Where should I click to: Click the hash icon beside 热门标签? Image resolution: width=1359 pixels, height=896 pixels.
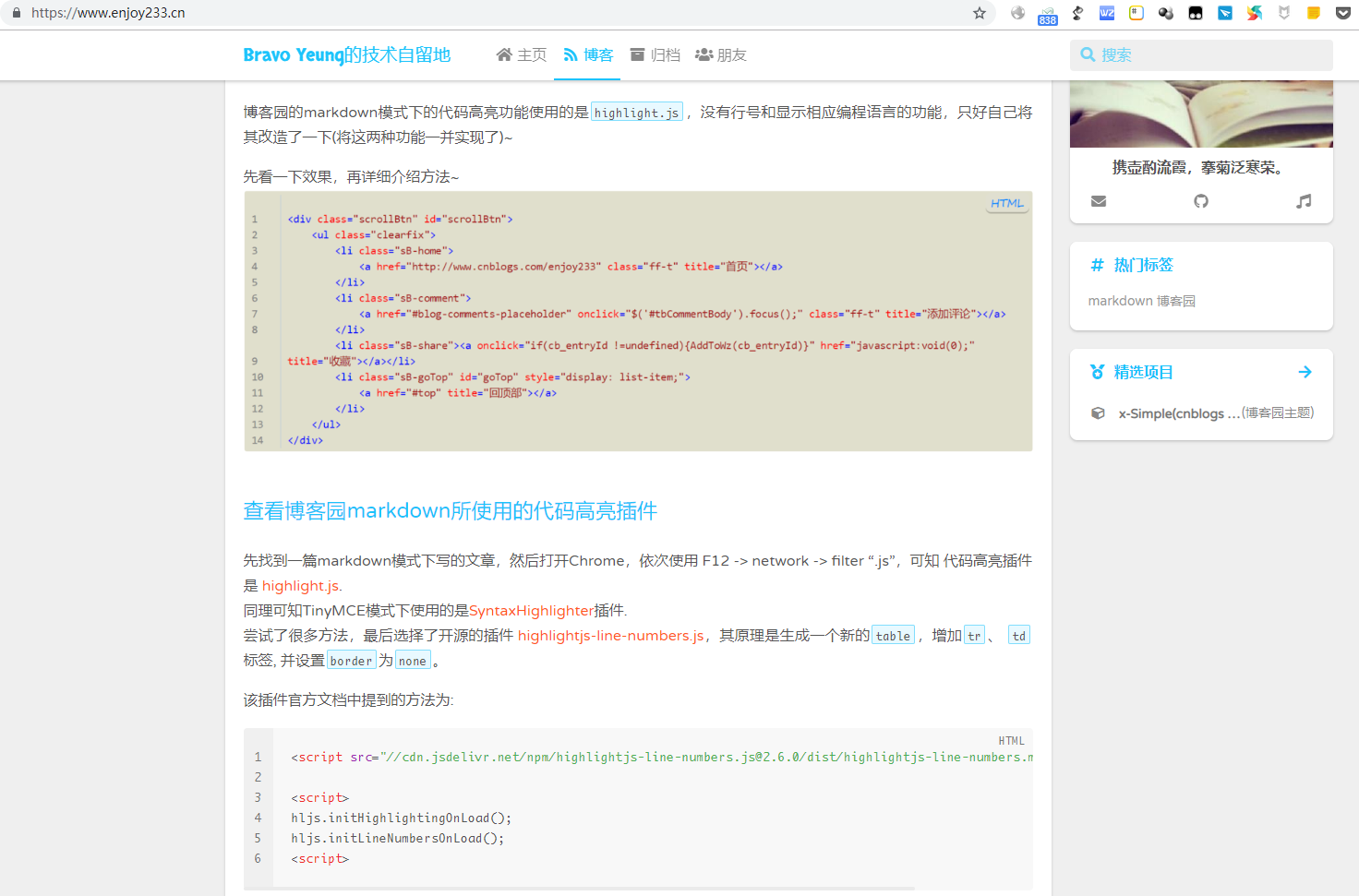point(1097,265)
